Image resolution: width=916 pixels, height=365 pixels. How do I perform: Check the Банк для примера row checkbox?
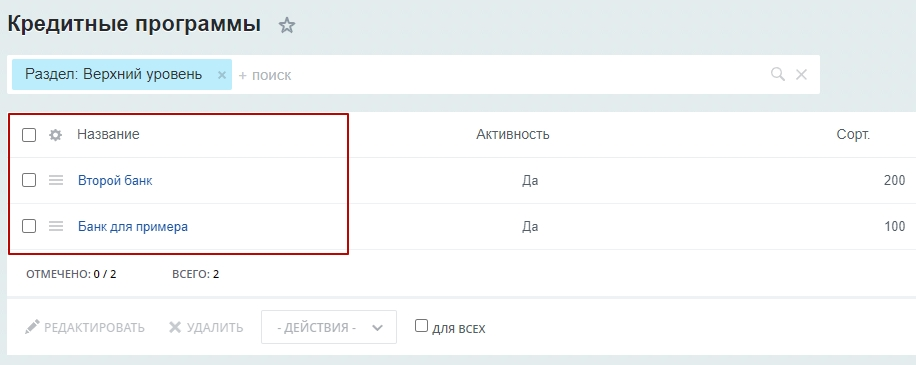coord(29,225)
